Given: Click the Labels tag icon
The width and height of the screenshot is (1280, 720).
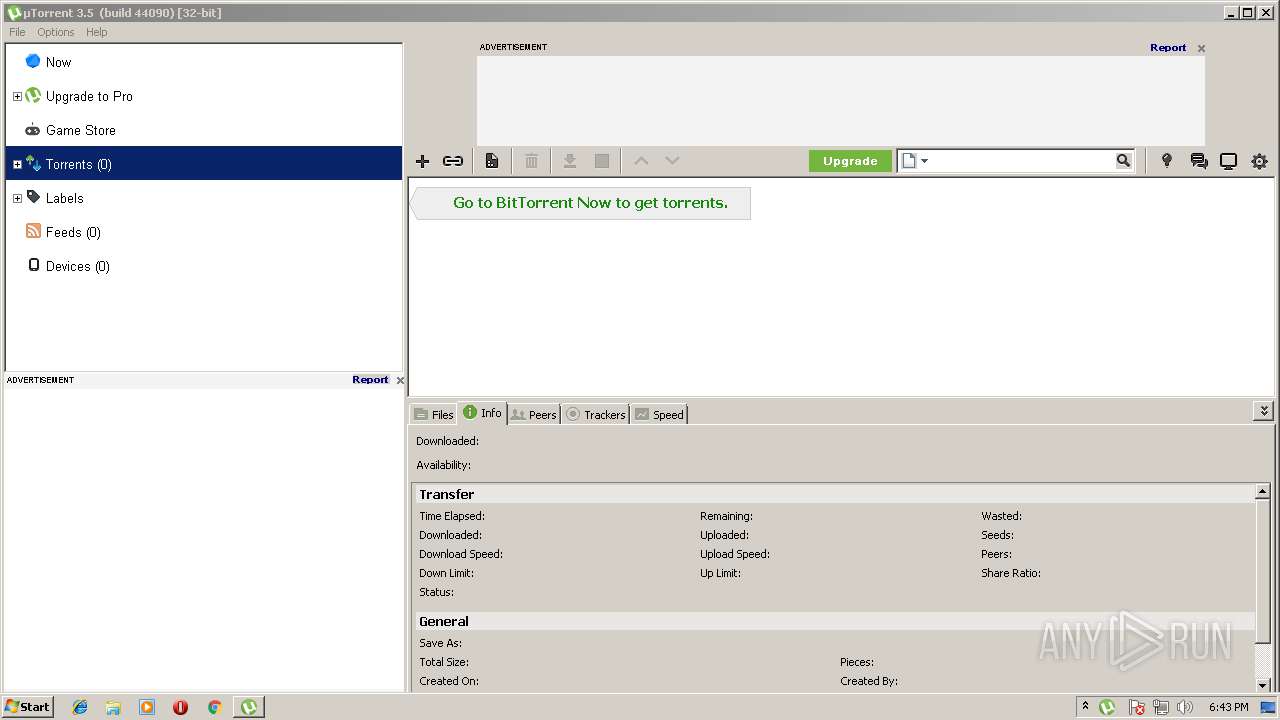Looking at the screenshot, I should [33, 197].
